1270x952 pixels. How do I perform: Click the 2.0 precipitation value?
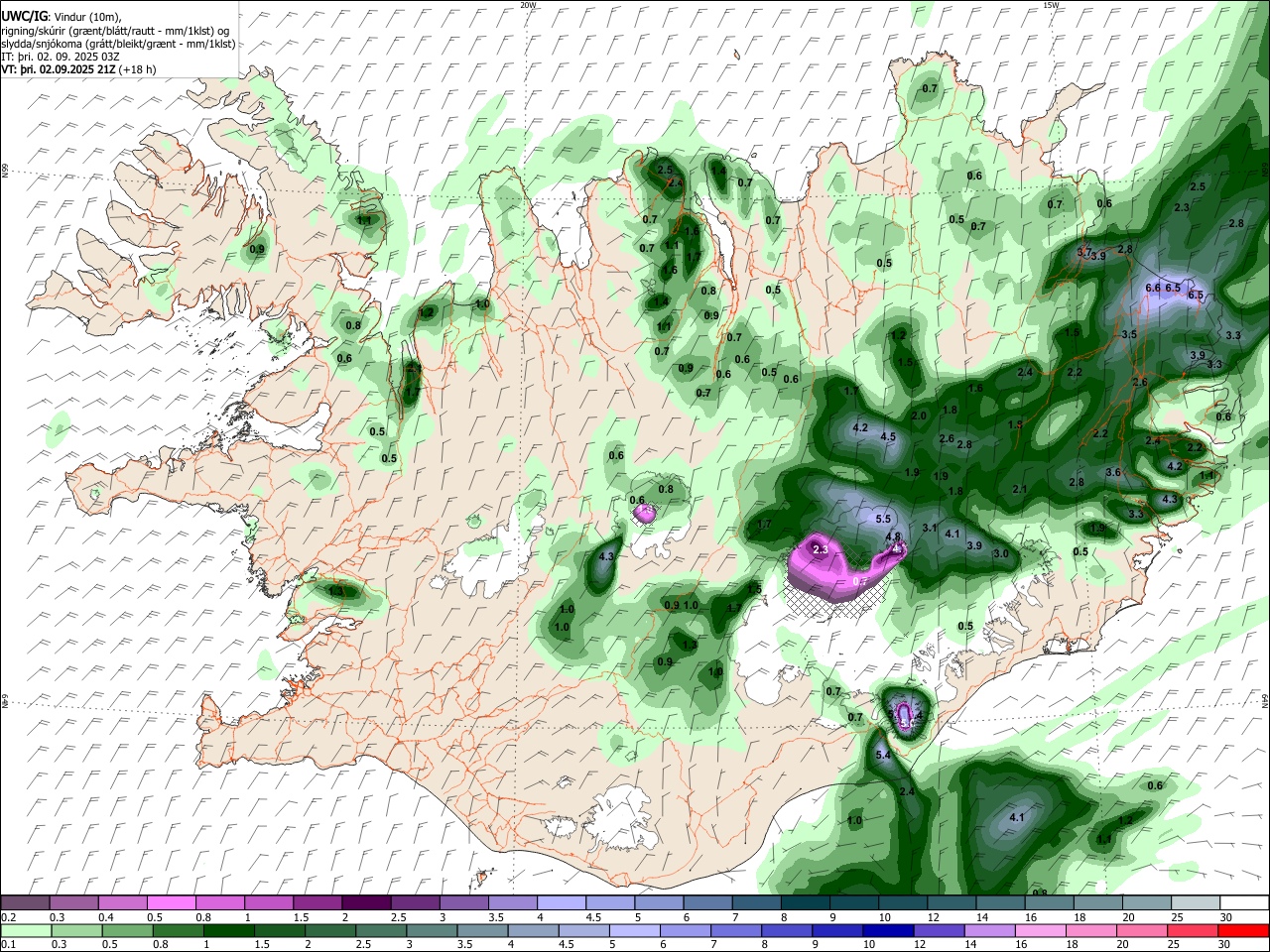pyautogui.click(x=919, y=416)
